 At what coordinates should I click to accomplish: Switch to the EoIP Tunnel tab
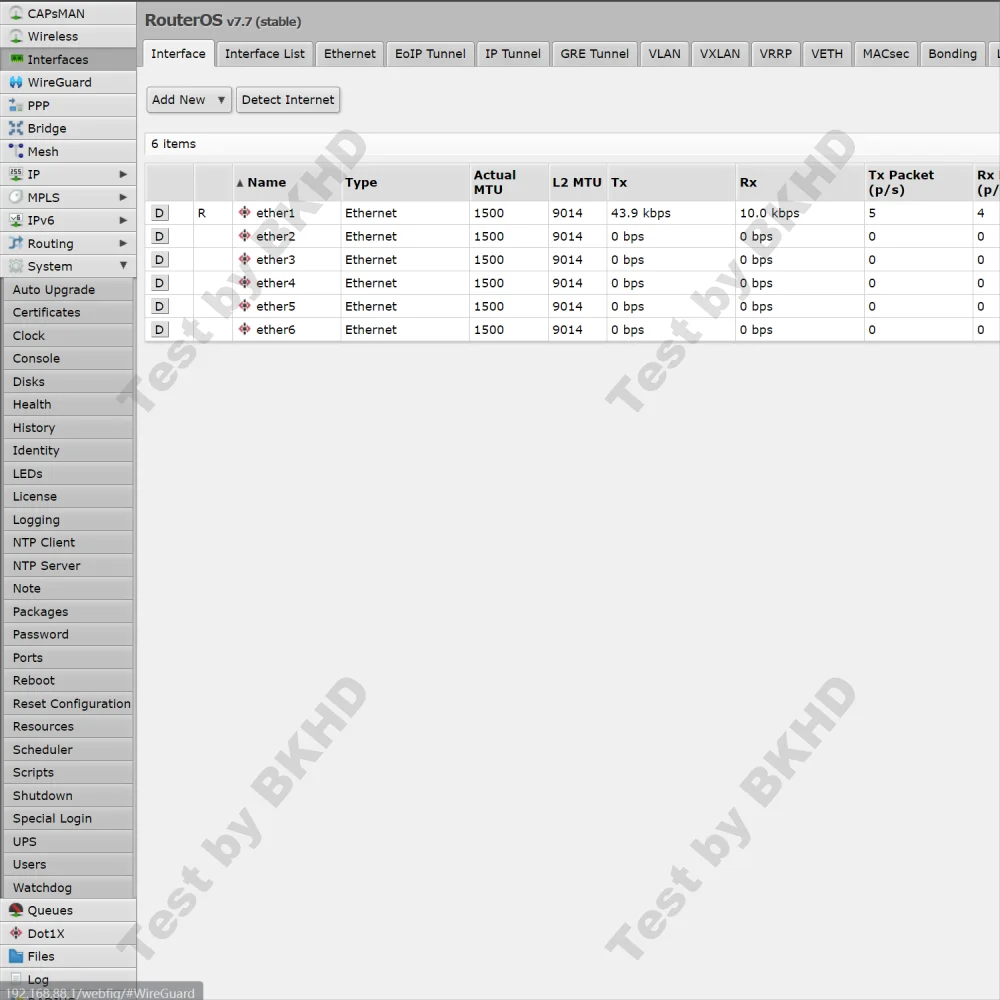[x=430, y=54]
